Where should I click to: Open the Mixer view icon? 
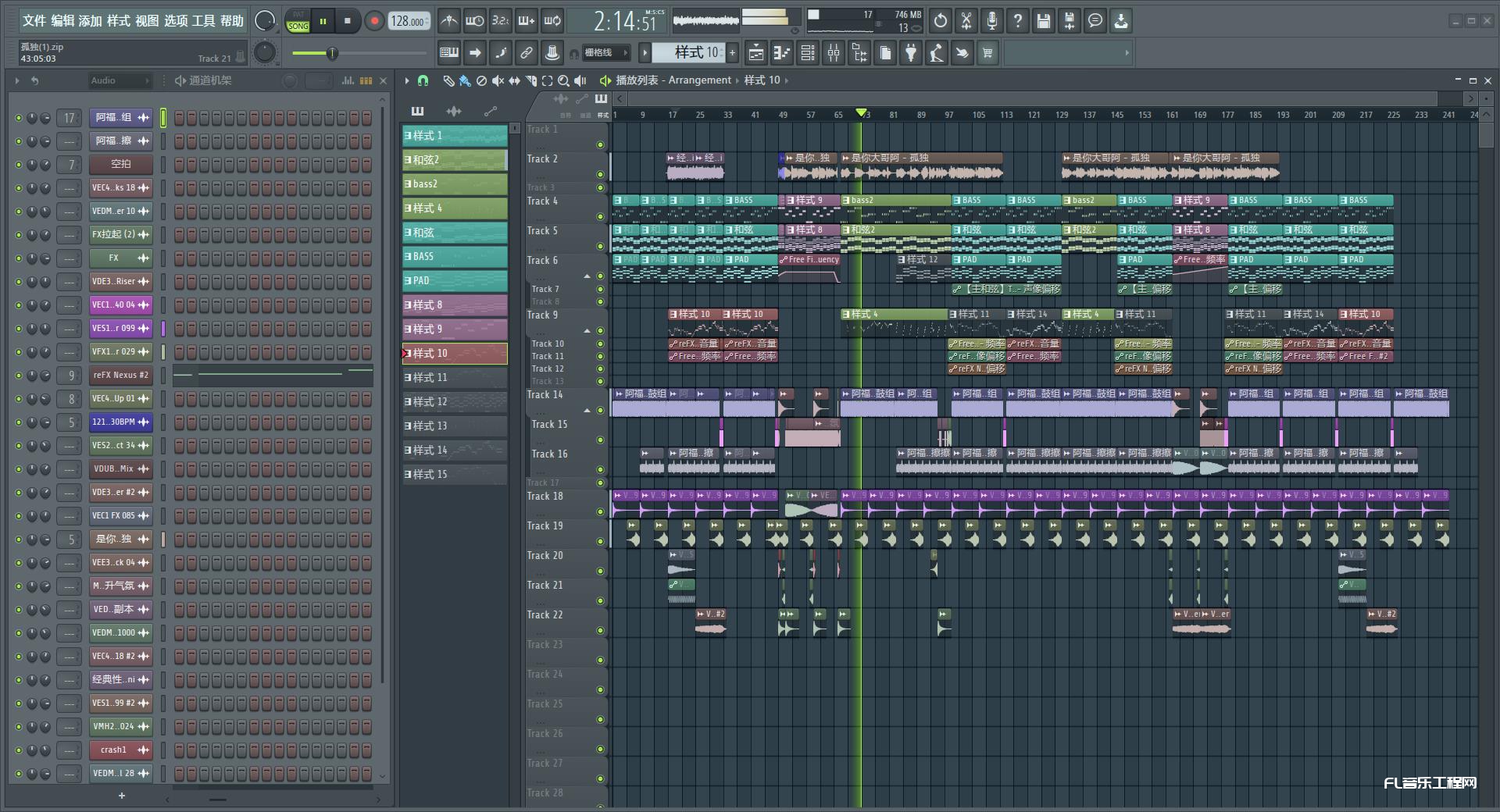point(834,53)
